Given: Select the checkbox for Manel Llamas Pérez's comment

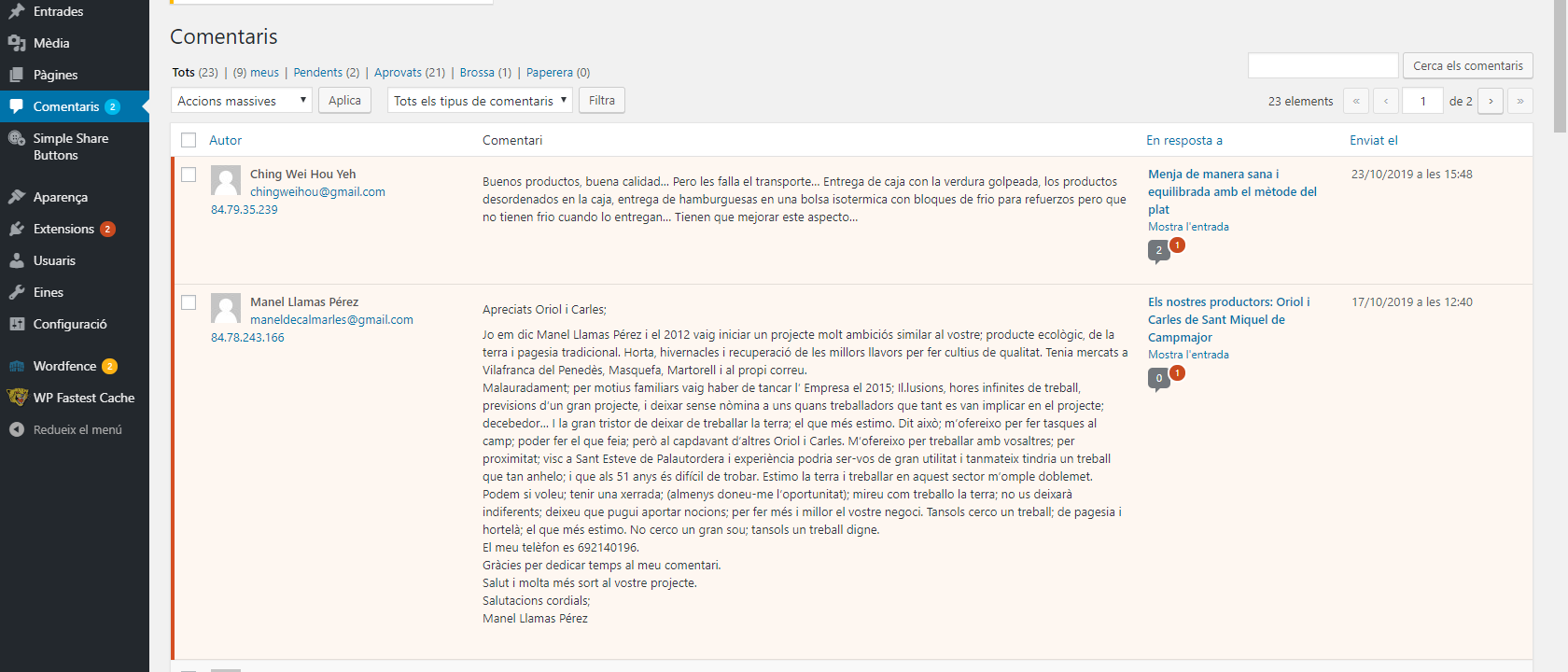Looking at the screenshot, I should [189, 302].
